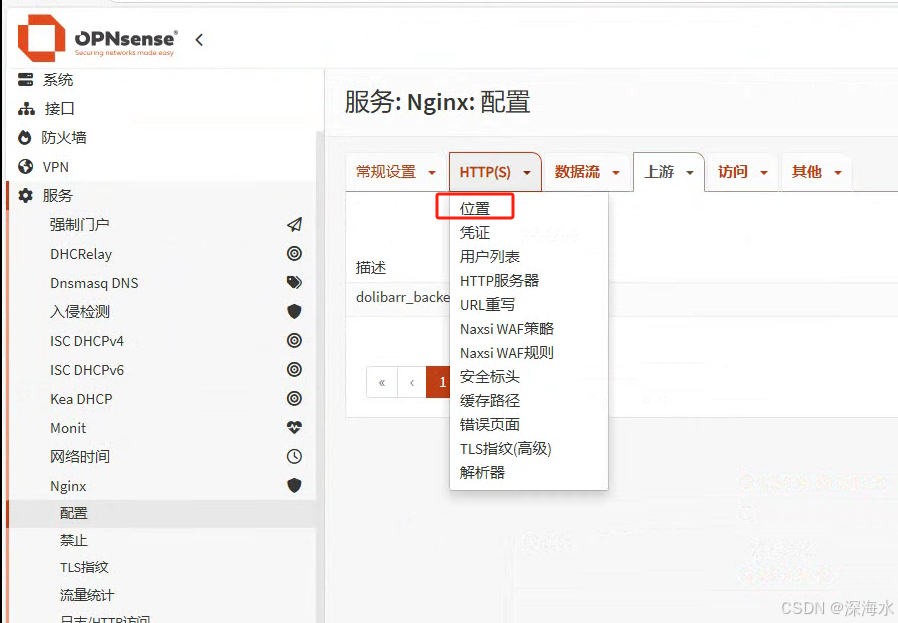Open 入侵检测 in the sidebar
The width and height of the screenshot is (898, 623).
click(80, 312)
